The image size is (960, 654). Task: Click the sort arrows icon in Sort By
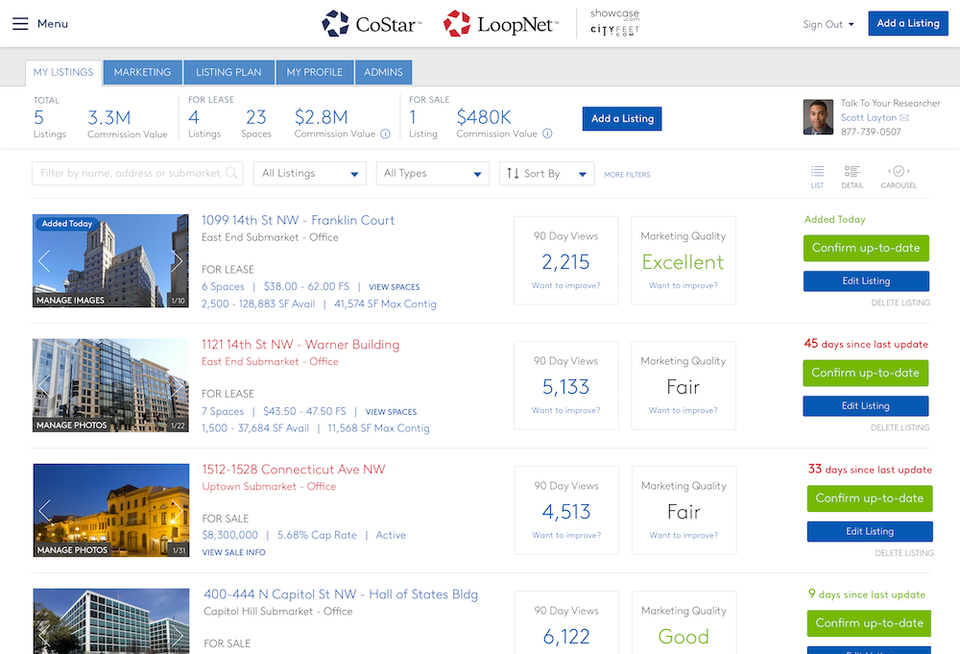point(513,173)
